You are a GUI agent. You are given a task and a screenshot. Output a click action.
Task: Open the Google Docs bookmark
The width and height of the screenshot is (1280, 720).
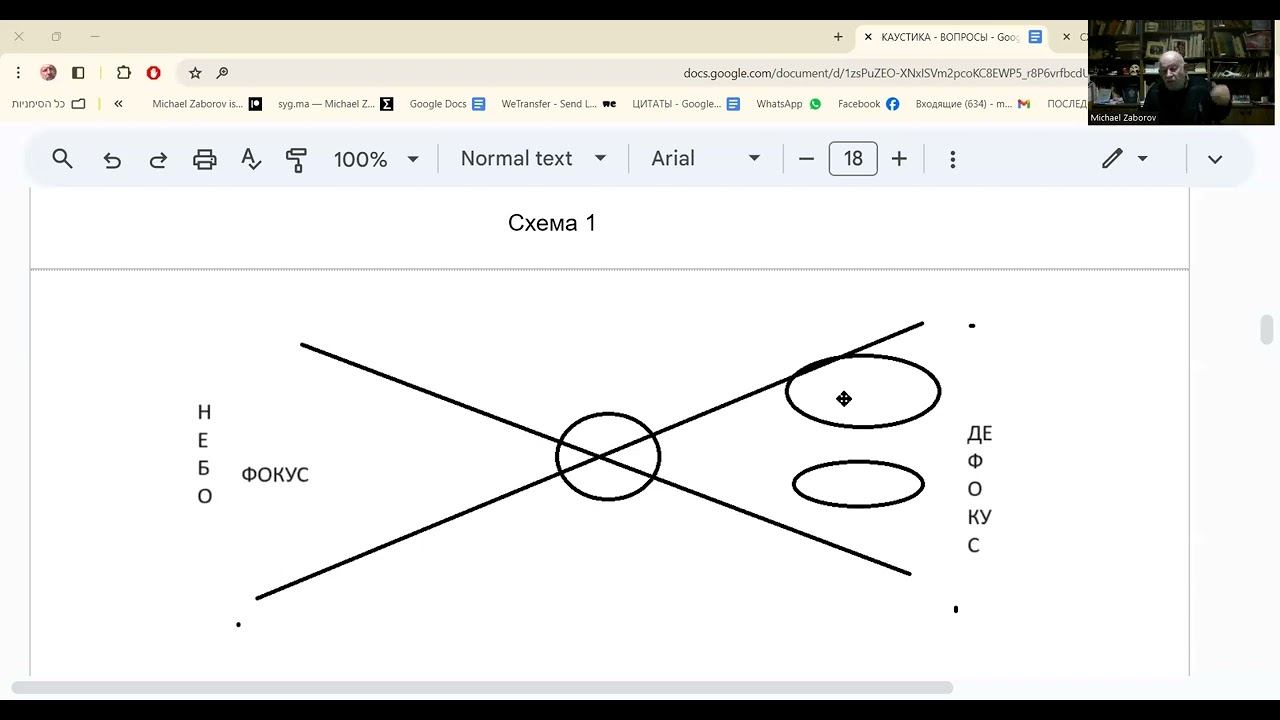click(x=447, y=104)
